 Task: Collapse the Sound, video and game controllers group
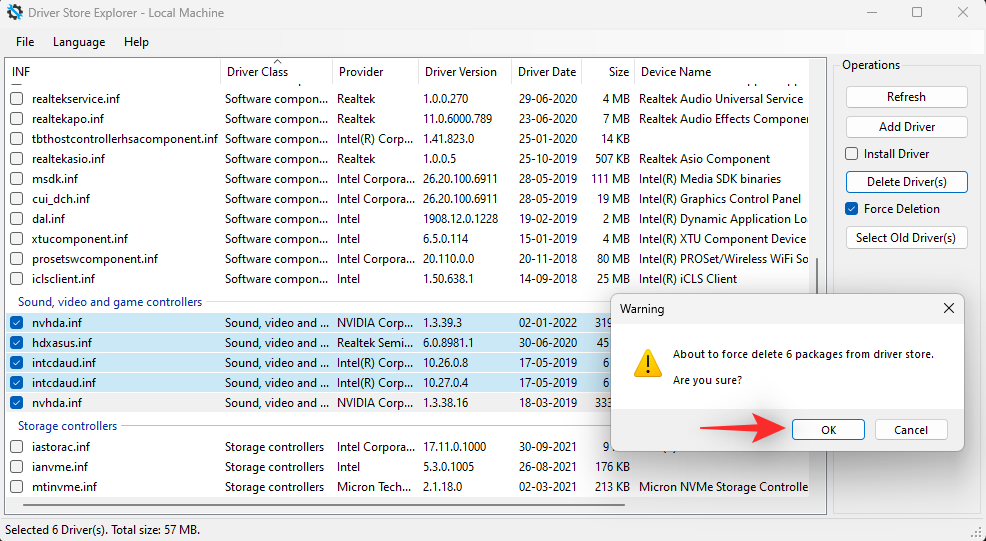click(109, 302)
